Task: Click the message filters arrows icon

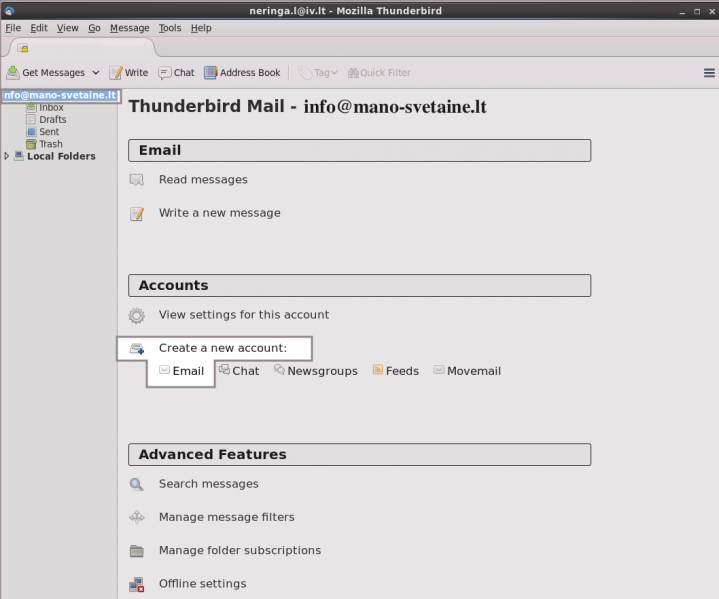Action: (137, 517)
